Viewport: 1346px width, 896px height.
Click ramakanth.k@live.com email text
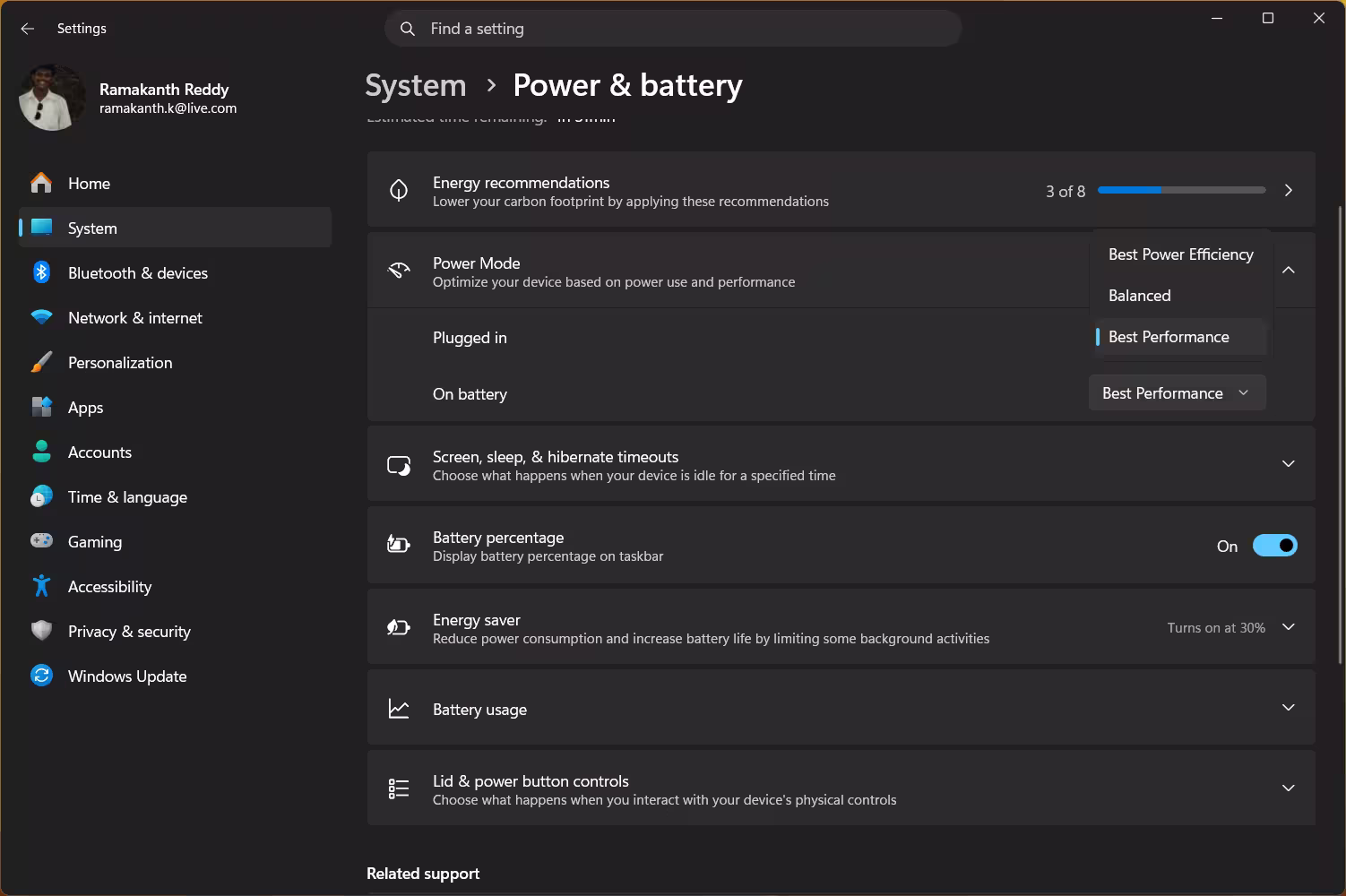pos(168,108)
